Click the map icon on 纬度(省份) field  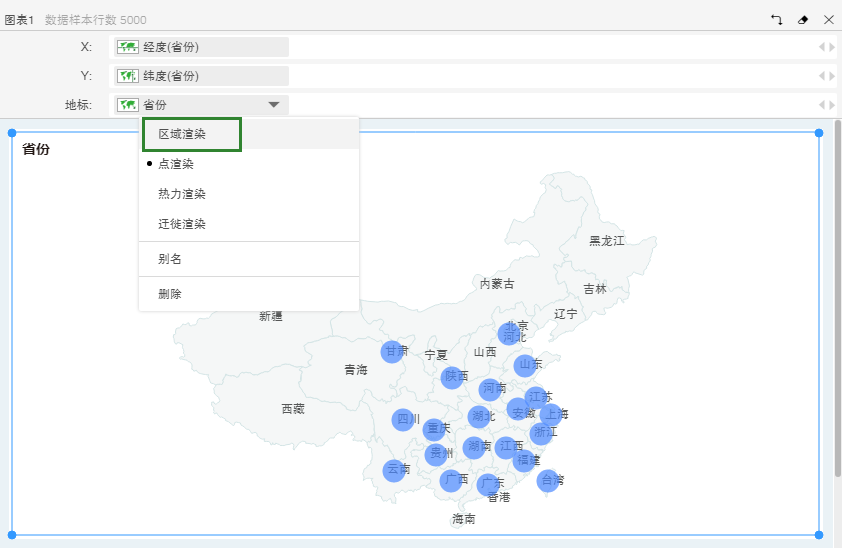point(128,76)
